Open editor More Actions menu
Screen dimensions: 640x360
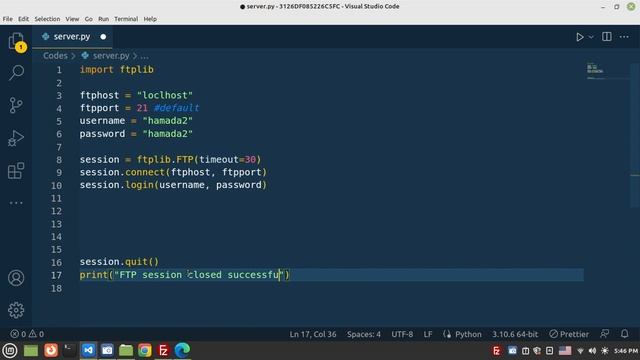(x=624, y=37)
